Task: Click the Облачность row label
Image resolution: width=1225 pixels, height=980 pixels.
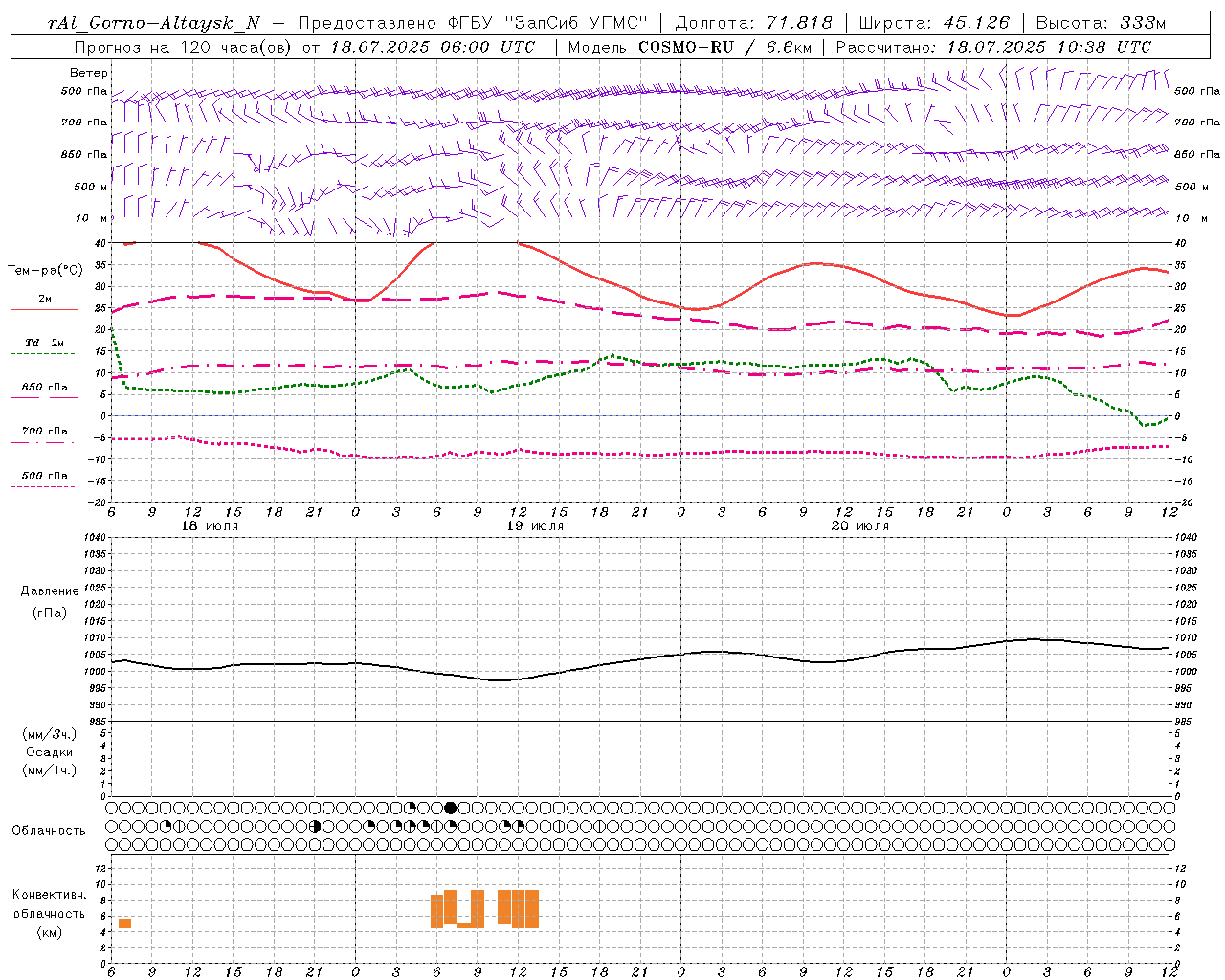Action: click(49, 831)
